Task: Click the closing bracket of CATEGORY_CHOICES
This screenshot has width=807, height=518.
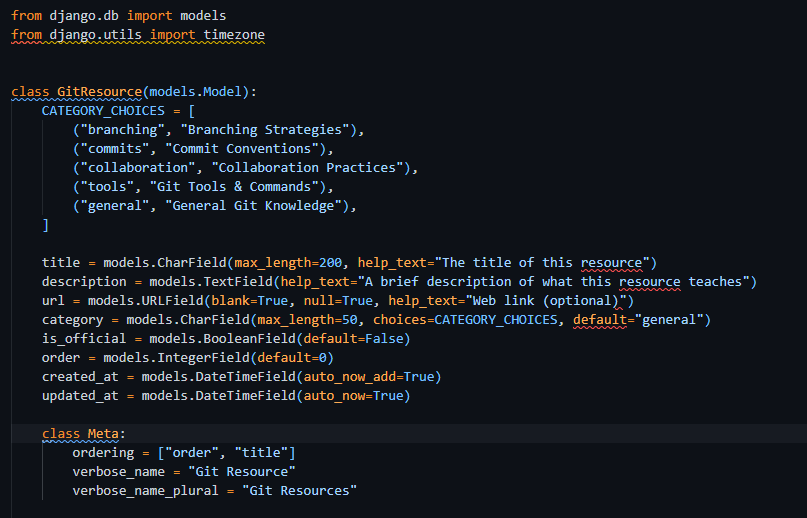Action: pyautogui.click(x=45, y=225)
